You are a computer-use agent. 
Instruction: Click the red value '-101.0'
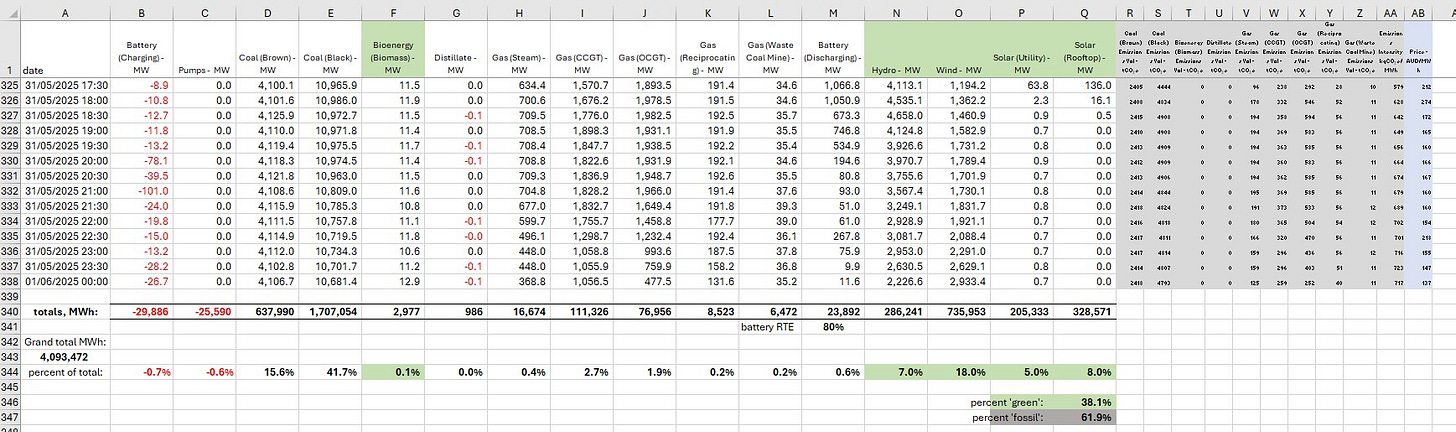tap(141, 192)
